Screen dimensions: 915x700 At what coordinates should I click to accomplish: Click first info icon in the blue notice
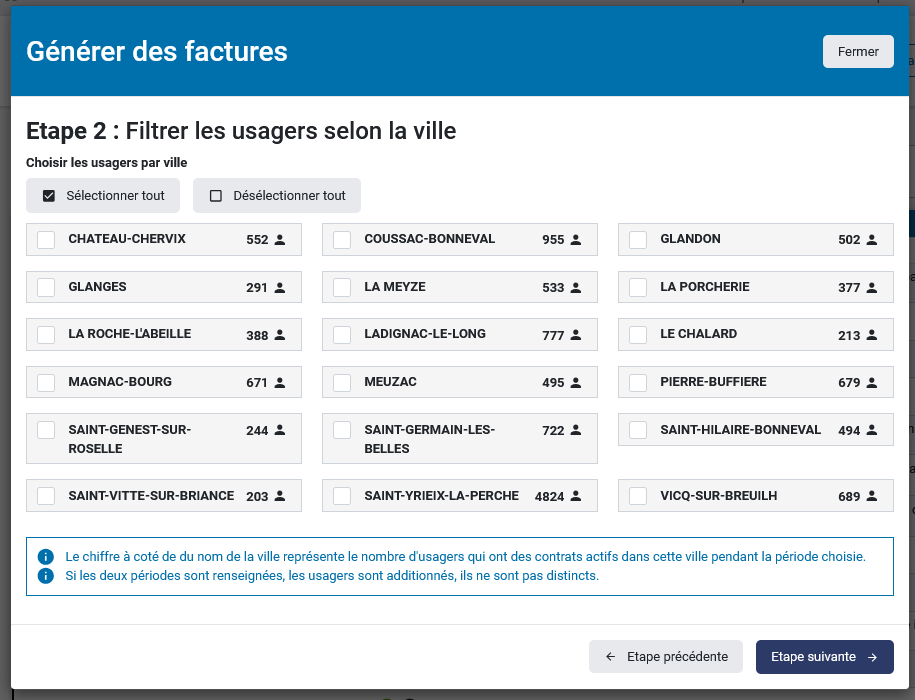coord(45,556)
